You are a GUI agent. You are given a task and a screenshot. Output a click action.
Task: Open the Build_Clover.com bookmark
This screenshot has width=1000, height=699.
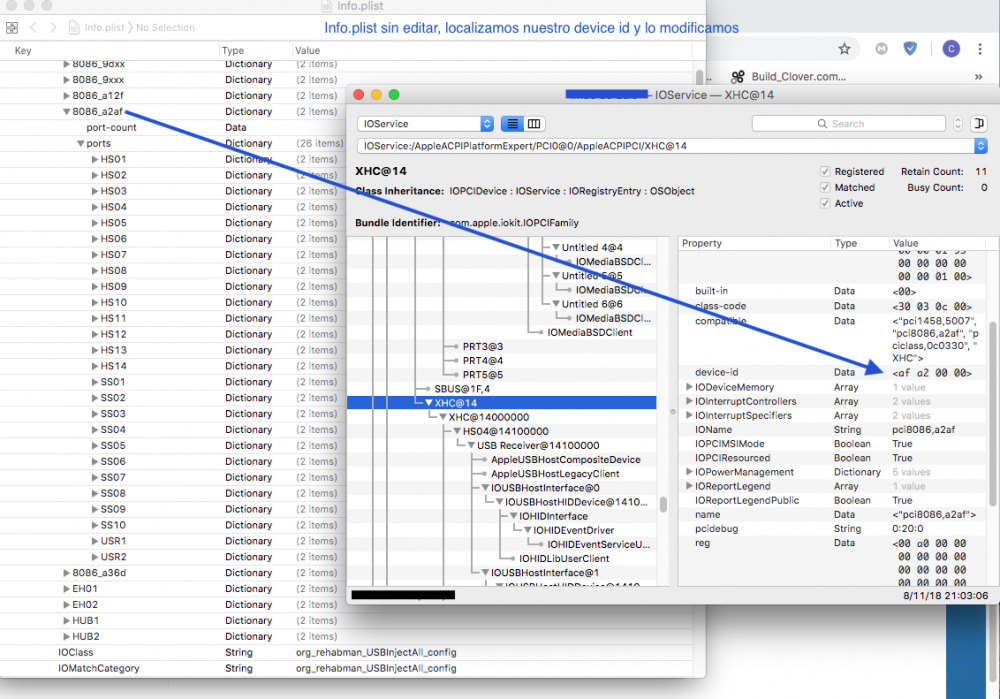point(788,77)
